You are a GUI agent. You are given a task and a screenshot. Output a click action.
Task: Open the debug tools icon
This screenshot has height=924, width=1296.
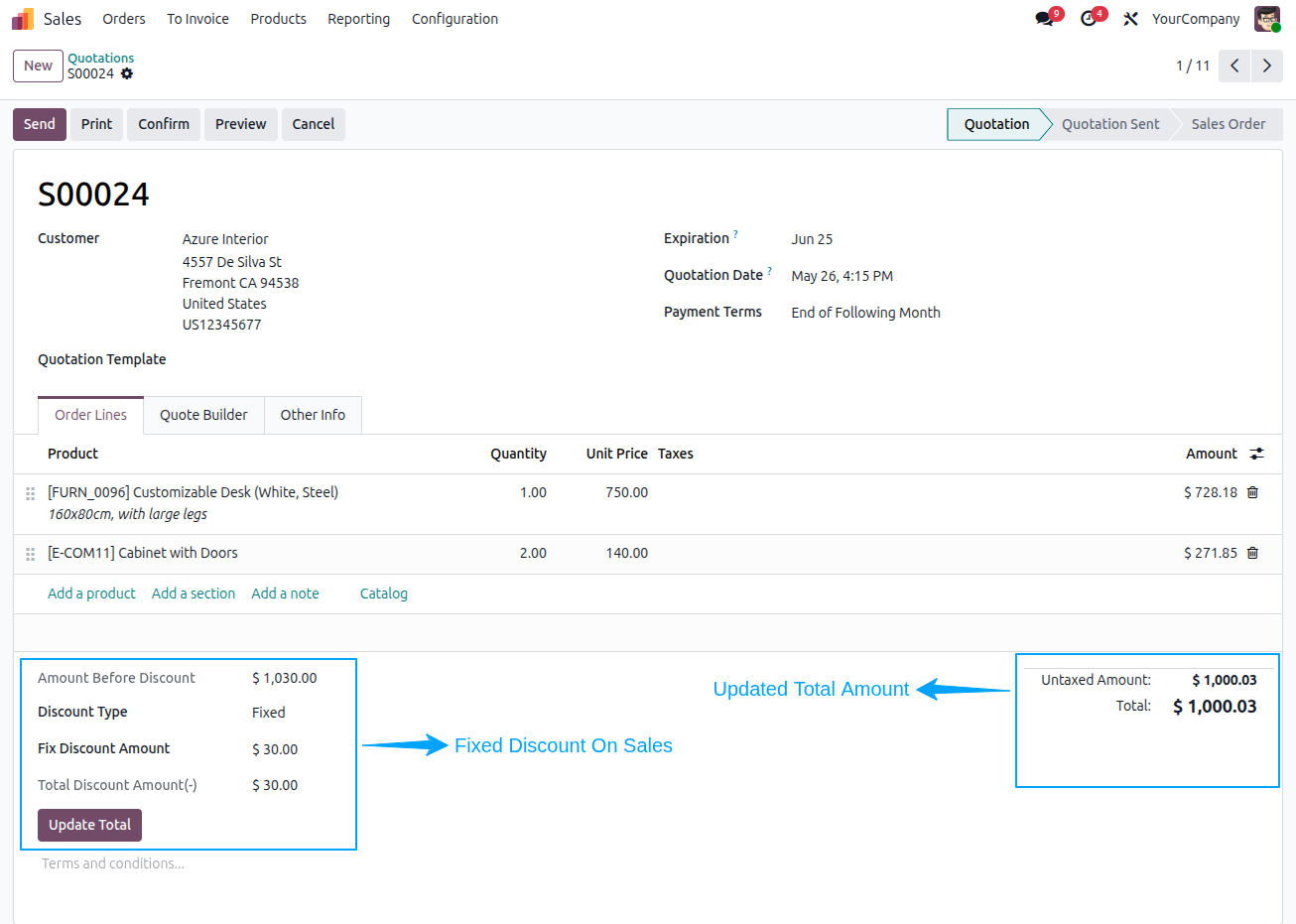[1130, 19]
